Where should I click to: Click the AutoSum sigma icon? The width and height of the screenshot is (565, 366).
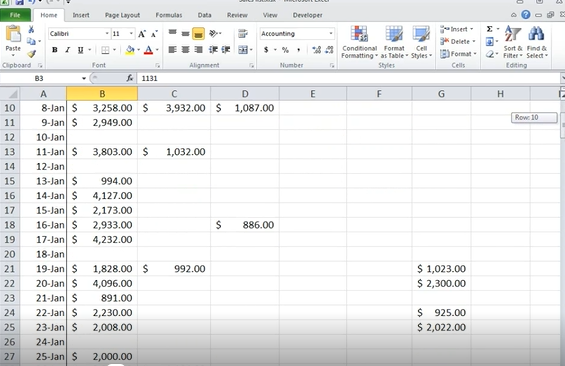tap(489, 29)
